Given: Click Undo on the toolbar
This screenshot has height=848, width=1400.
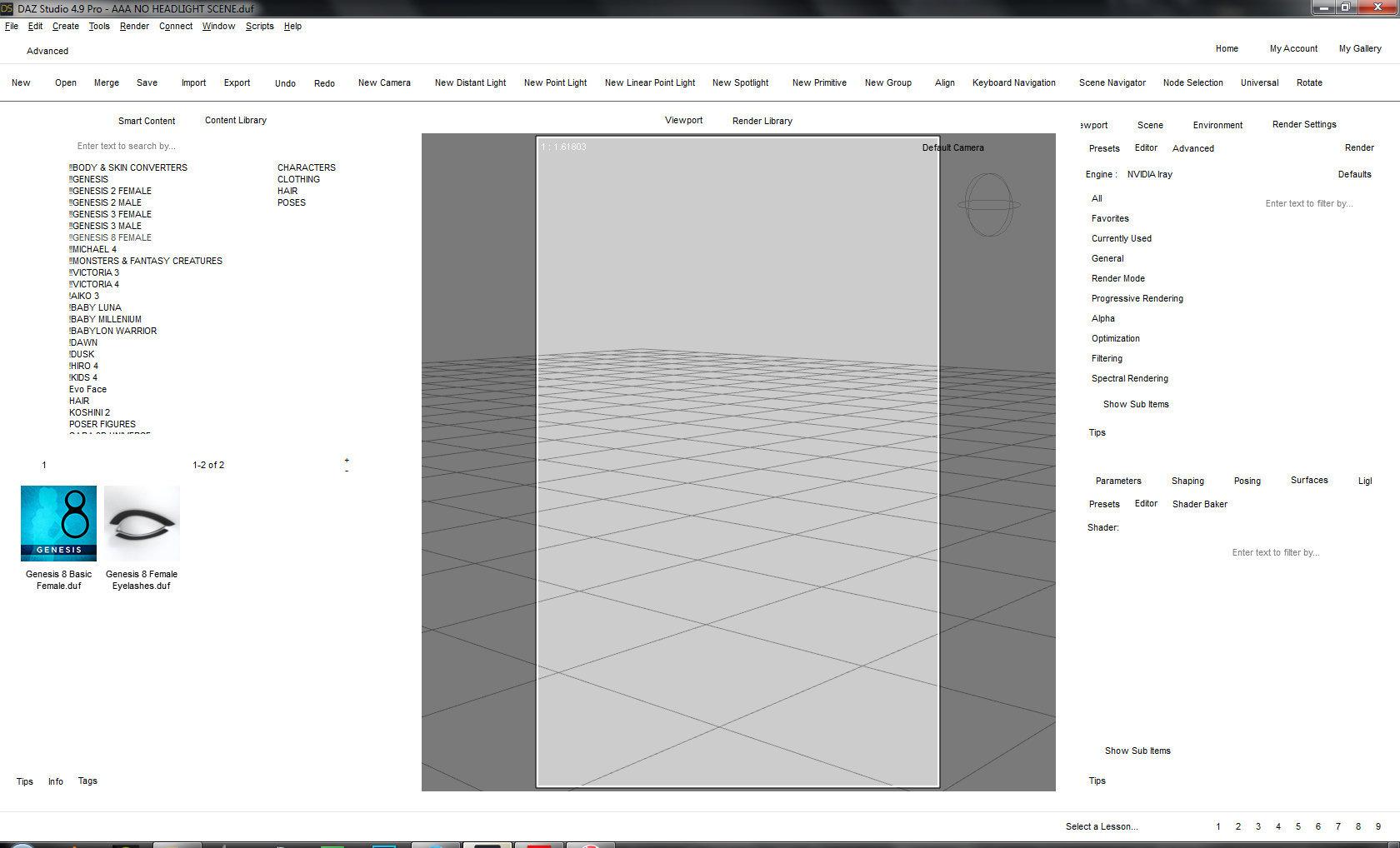Looking at the screenshot, I should pyautogui.click(x=285, y=83).
